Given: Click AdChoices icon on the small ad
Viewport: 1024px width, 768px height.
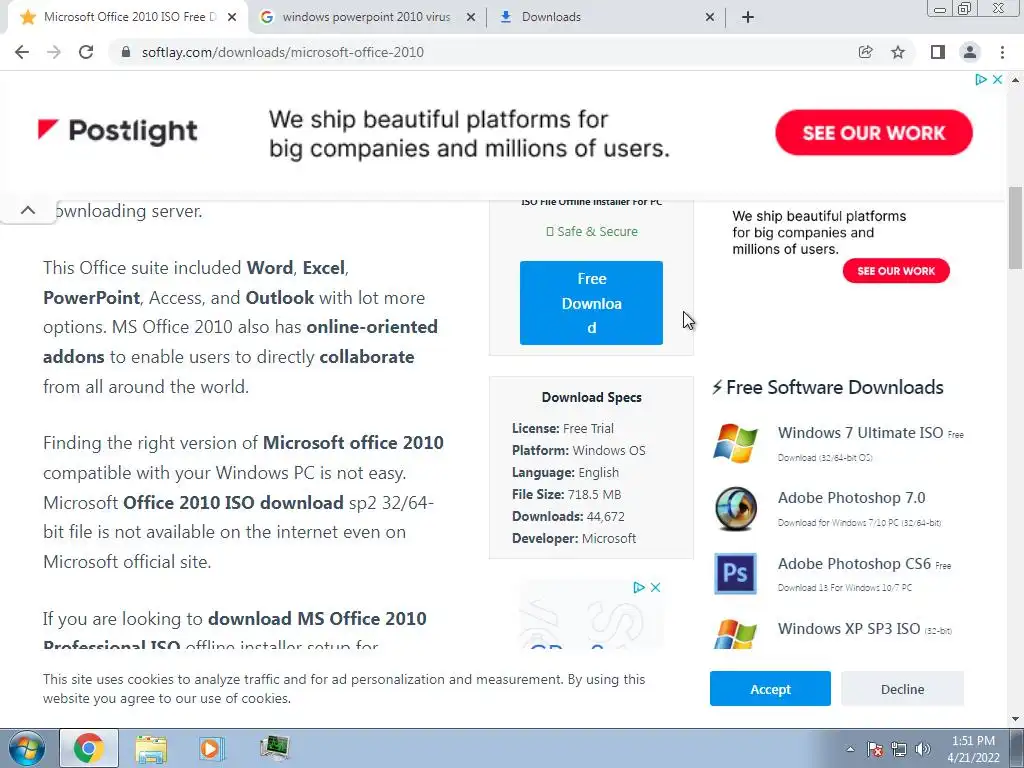Looking at the screenshot, I should click(639, 587).
